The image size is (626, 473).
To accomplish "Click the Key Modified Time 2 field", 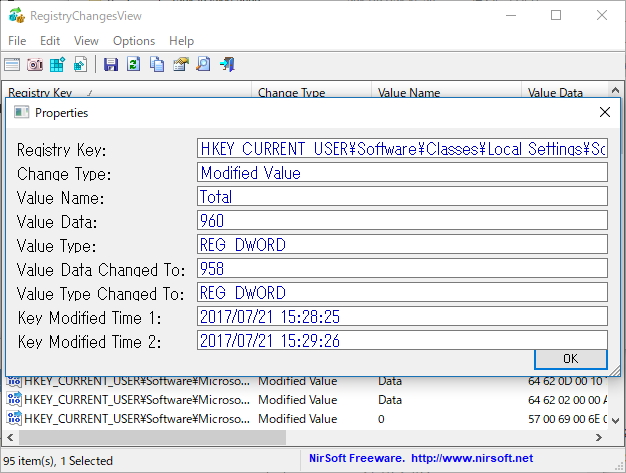I will (x=402, y=340).
